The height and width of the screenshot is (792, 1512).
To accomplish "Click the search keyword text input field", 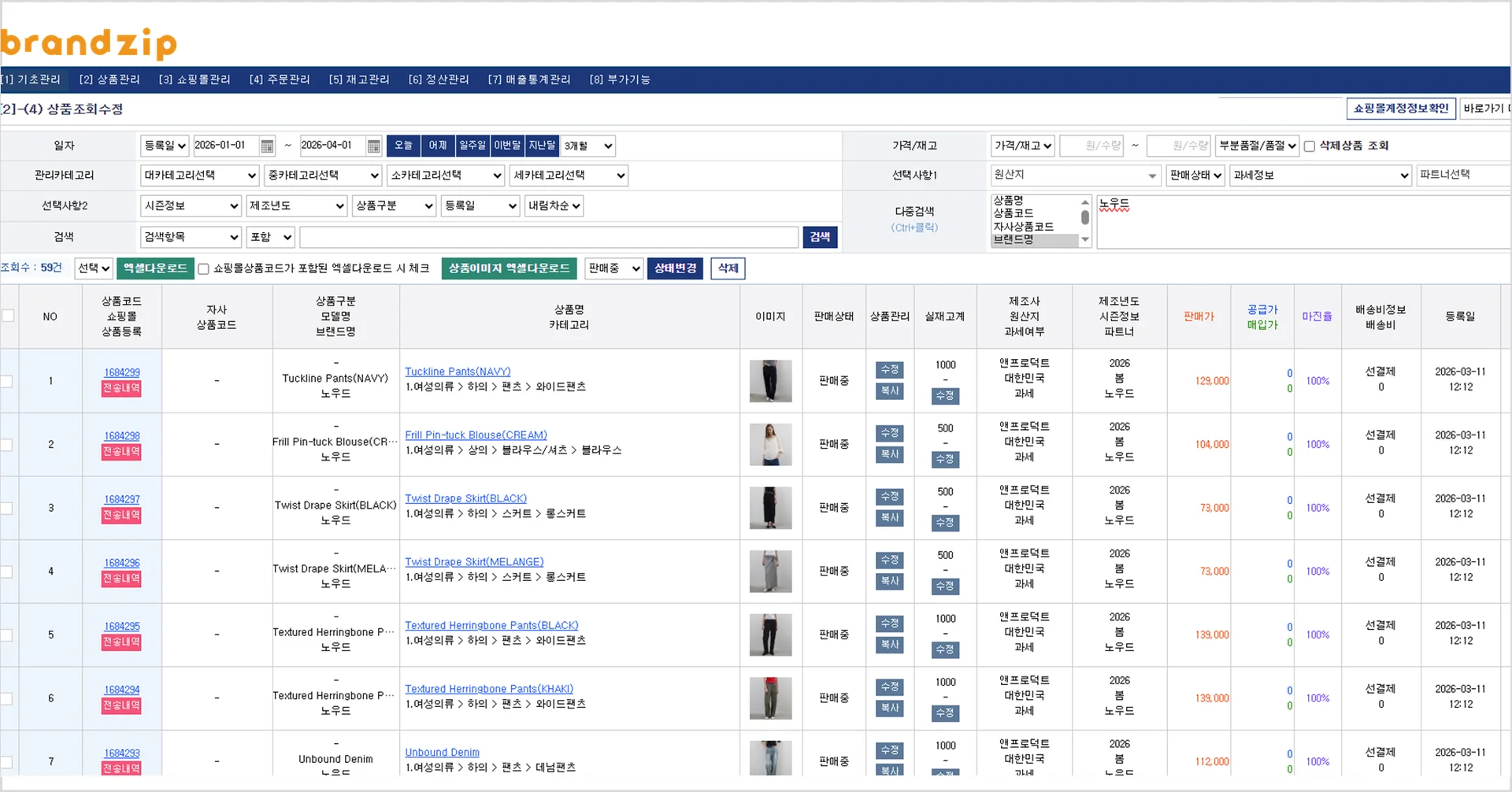I will click(548, 237).
